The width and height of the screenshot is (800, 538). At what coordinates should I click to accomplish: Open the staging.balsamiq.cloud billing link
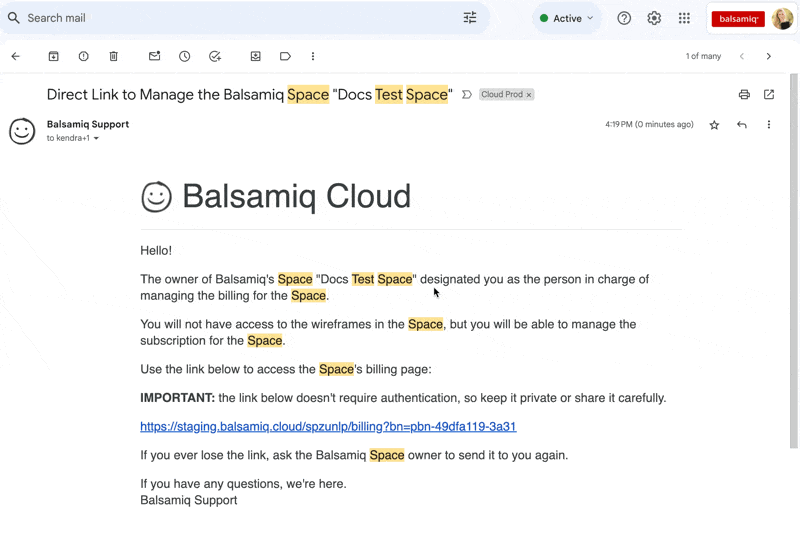(328, 427)
